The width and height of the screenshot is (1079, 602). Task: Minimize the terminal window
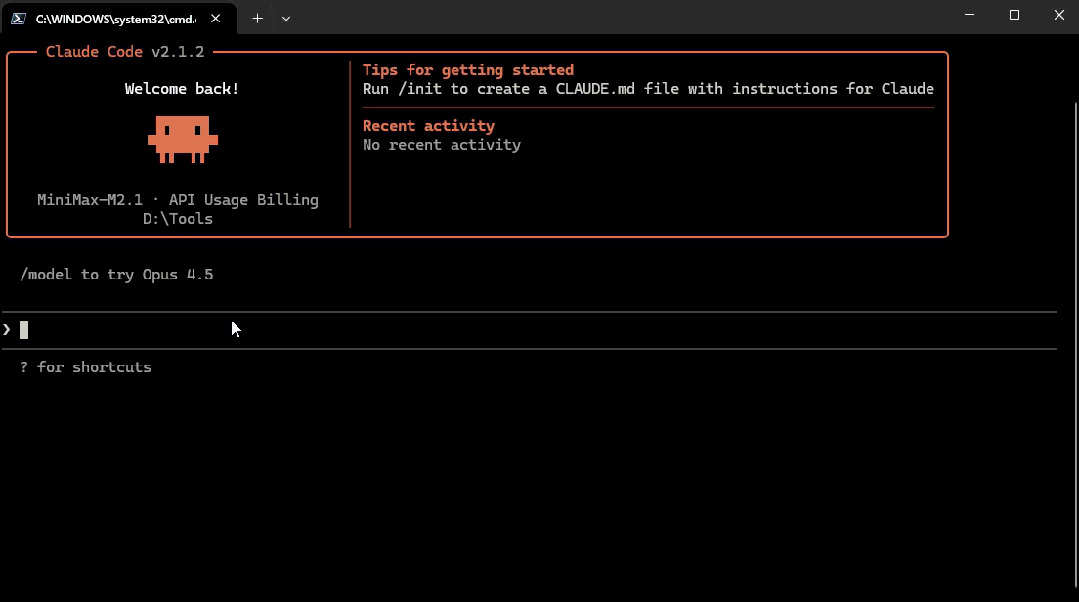click(970, 15)
